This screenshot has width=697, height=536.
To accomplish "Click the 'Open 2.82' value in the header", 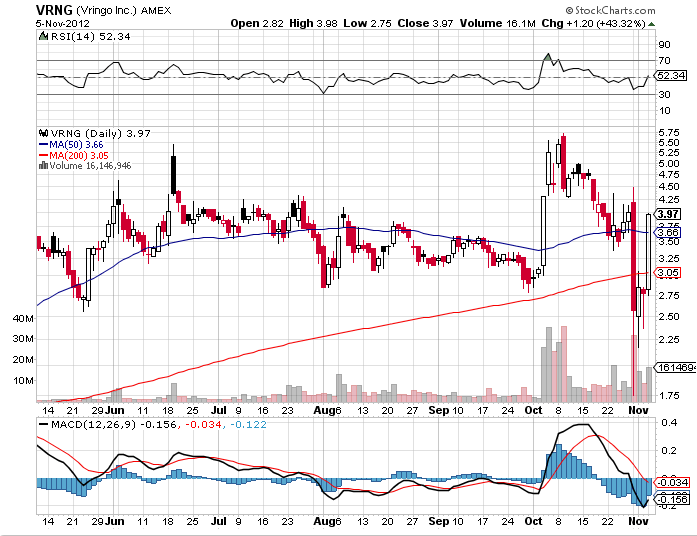I will pos(256,24).
